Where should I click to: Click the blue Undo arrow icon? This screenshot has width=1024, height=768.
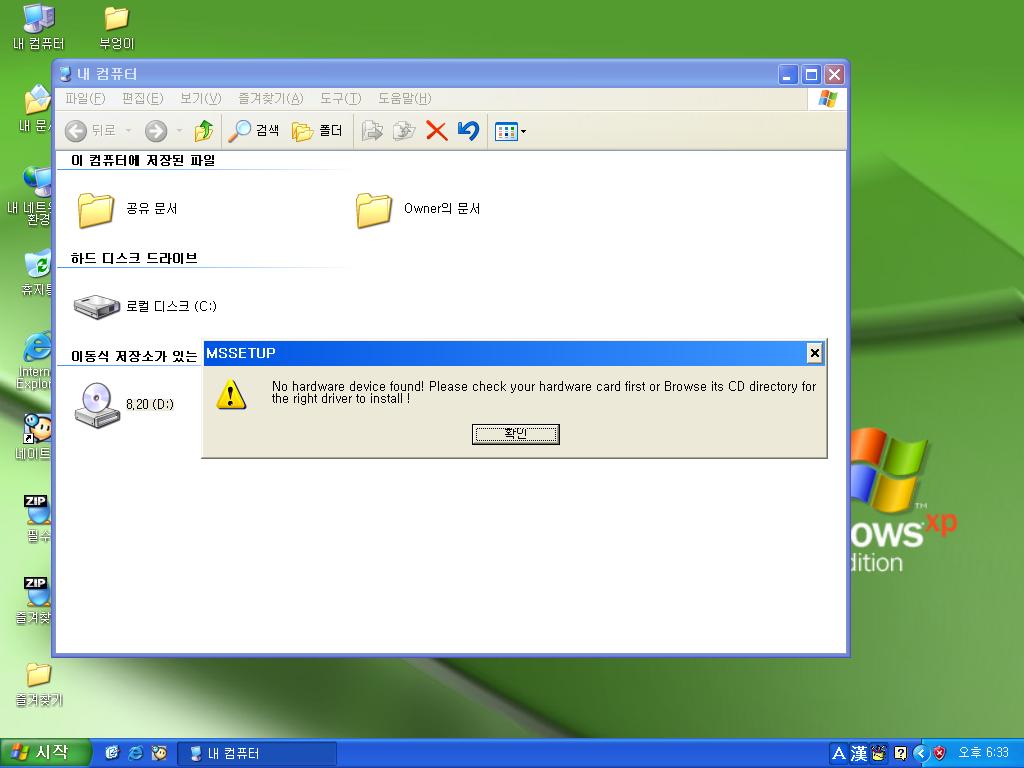pos(468,131)
